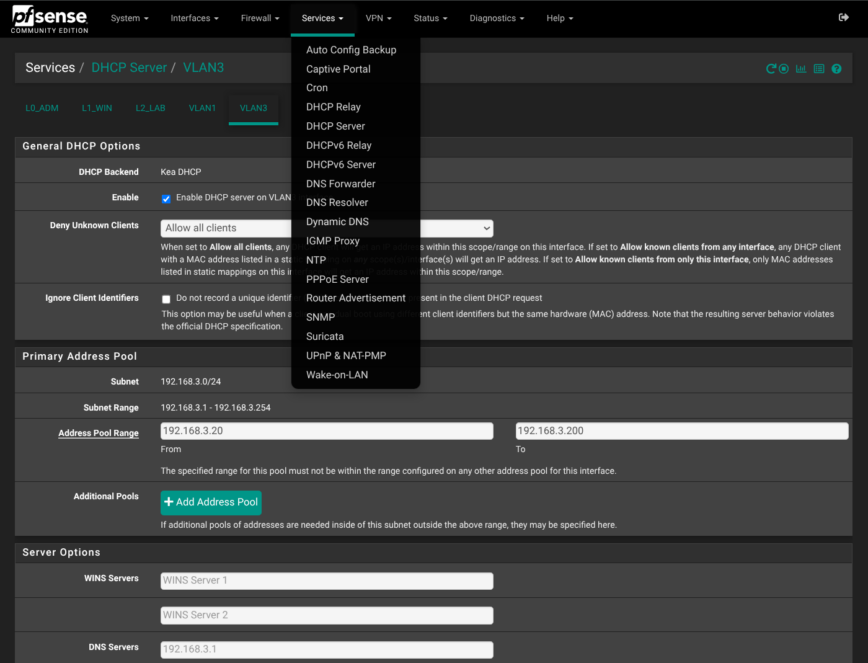The width and height of the screenshot is (868, 663).
Task: Switch to the VLAN1 interface tab
Action: (202, 108)
